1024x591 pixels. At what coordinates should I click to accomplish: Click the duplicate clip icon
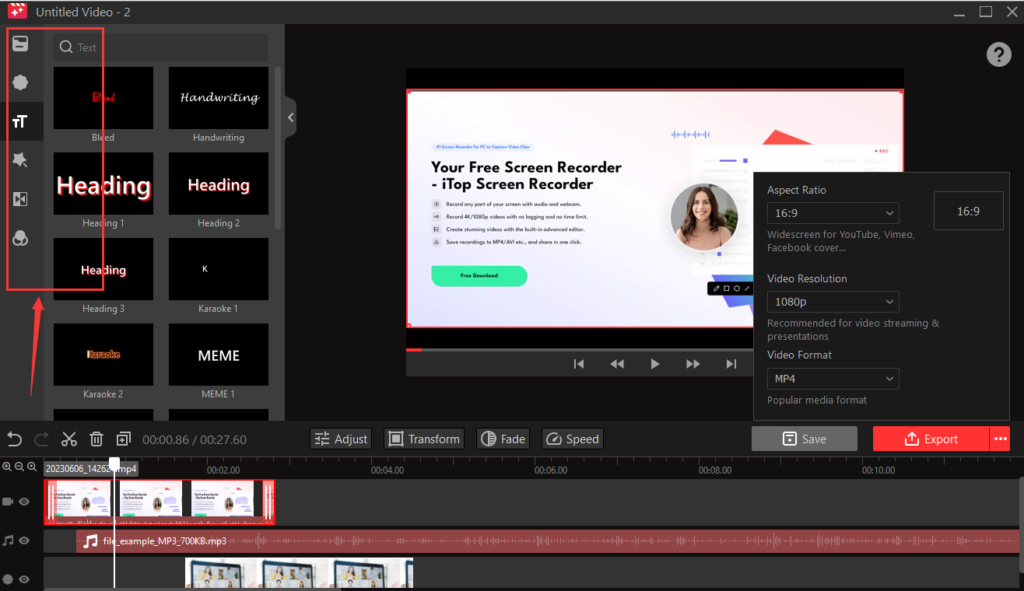(123, 439)
